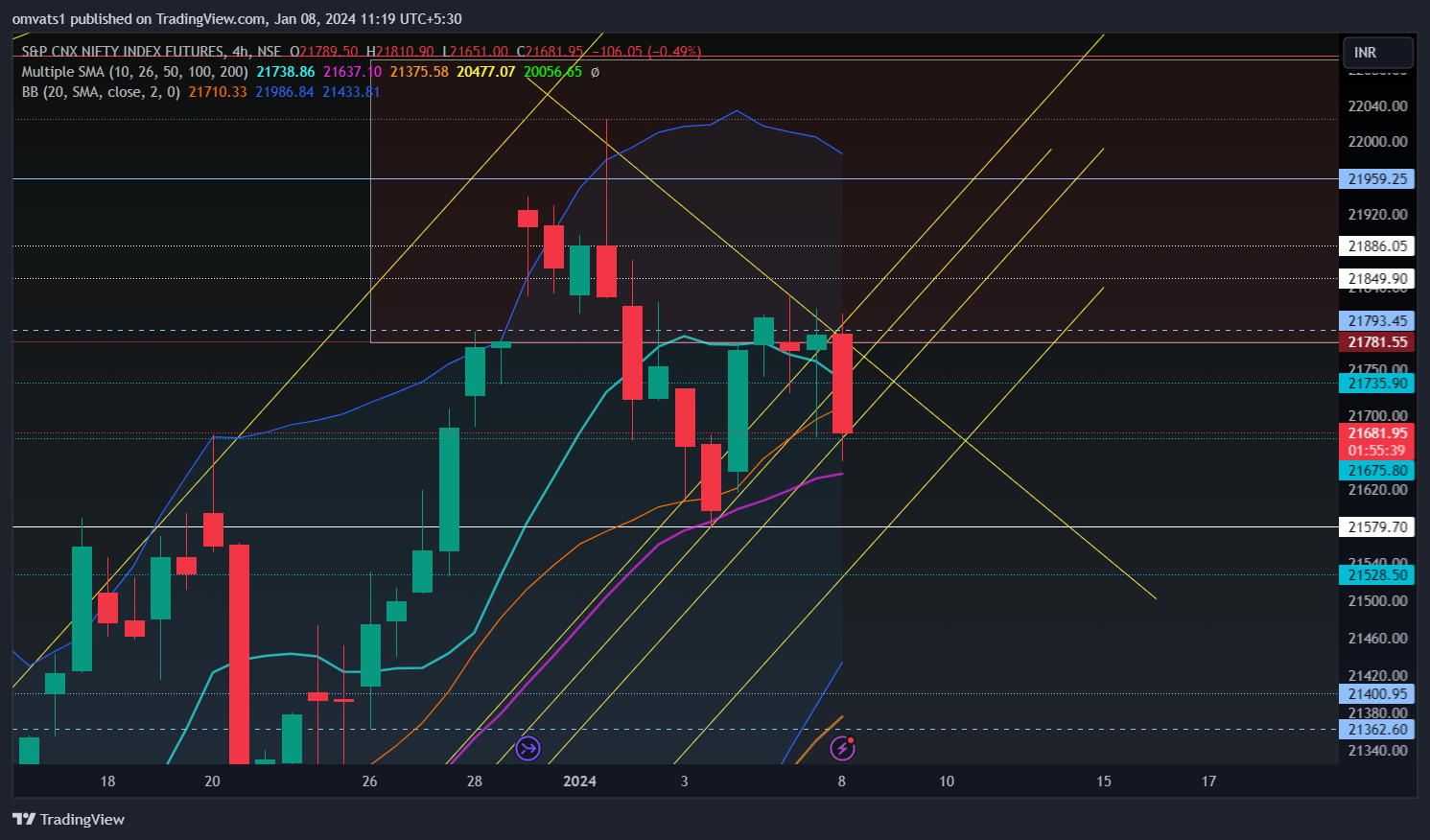The image size is (1430, 840).
Task: Click date 18 on the time axis
Action: [107, 782]
